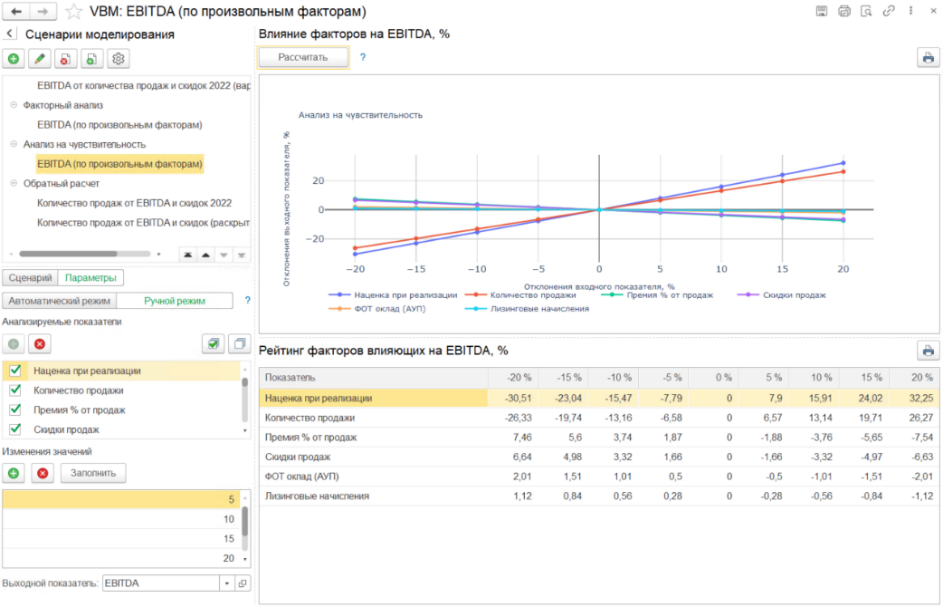
Task: Toggle the Премия % от продаж checkbox
Action: (x=15, y=410)
